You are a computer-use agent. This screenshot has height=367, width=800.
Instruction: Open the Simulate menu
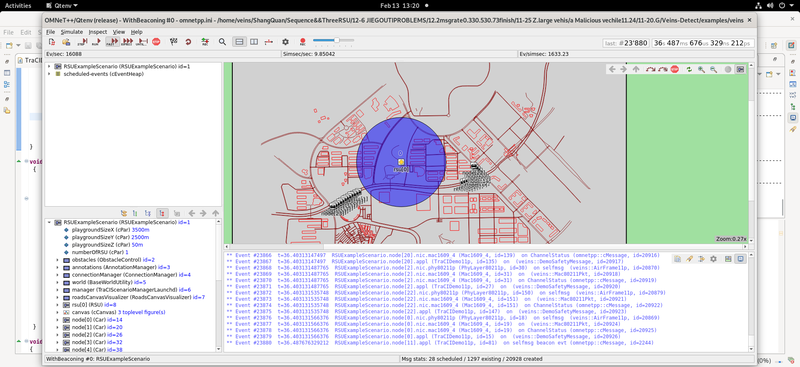[71, 32]
